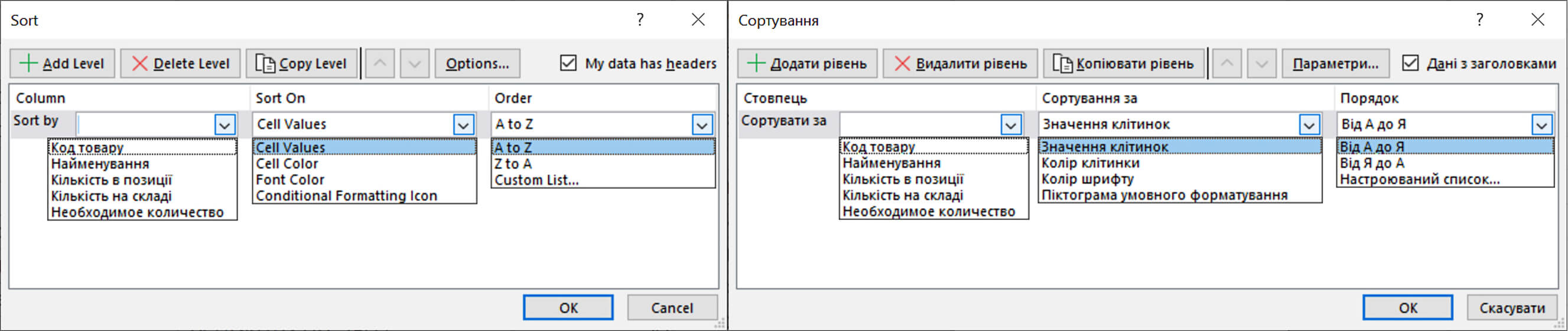The height and width of the screenshot is (331, 1568).
Task: Choose Від Я до А option
Action: click(x=1446, y=163)
